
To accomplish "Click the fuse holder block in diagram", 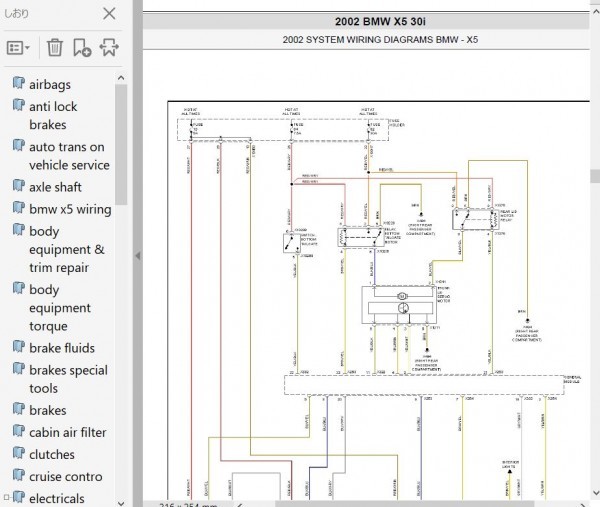I will (x=283, y=130).
